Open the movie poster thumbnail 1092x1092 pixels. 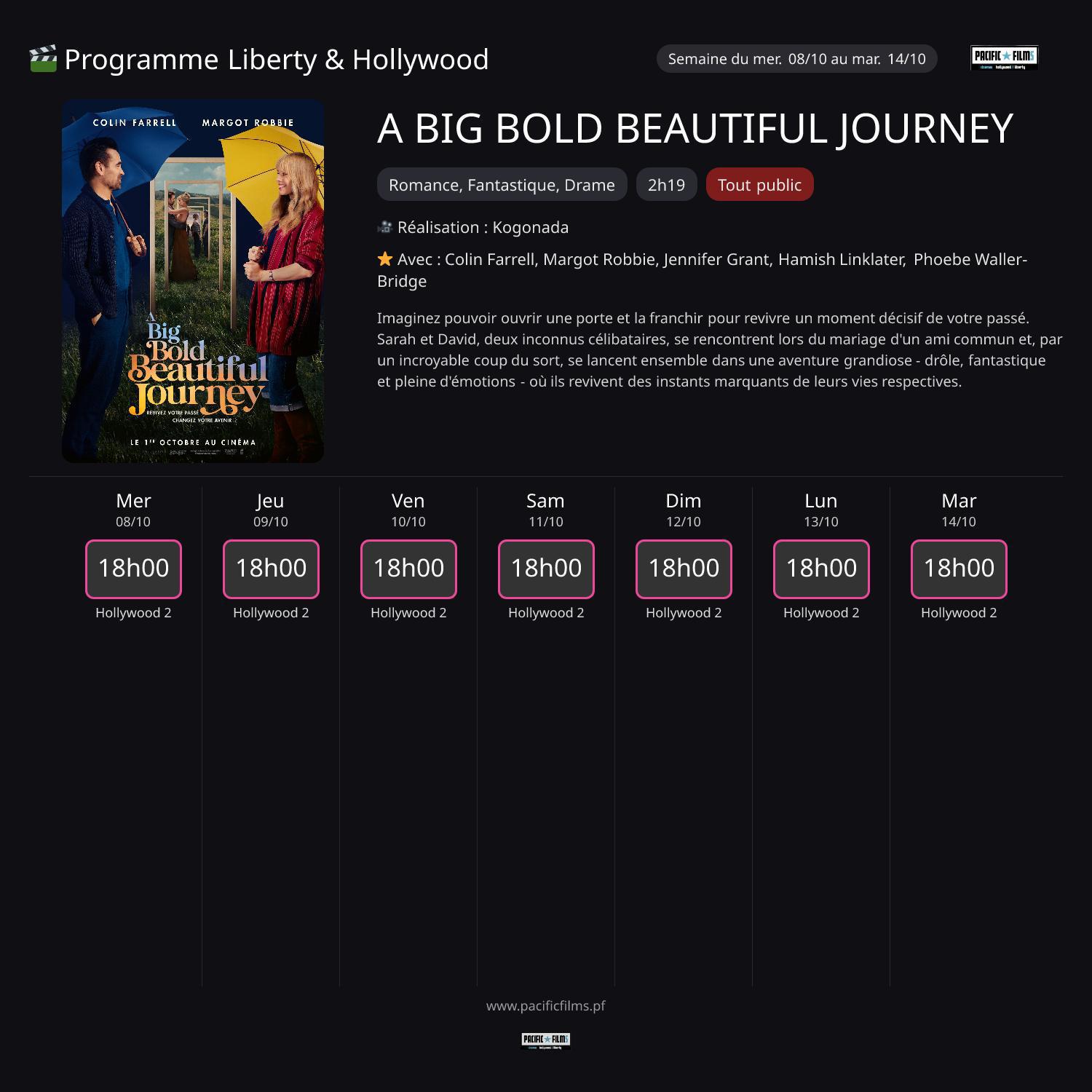[x=193, y=281]
